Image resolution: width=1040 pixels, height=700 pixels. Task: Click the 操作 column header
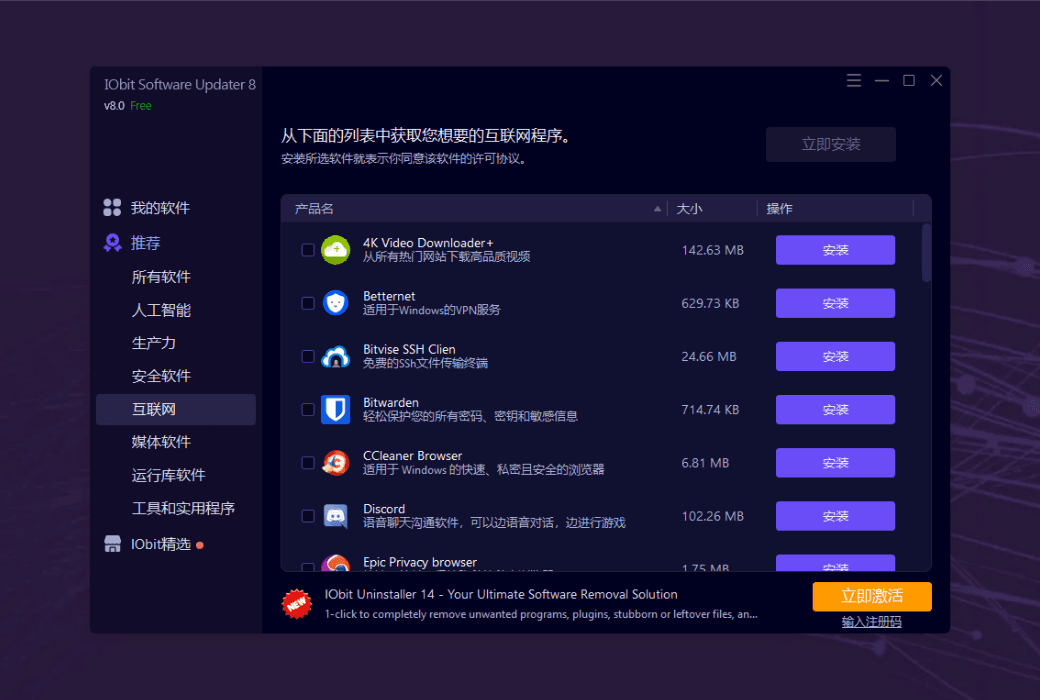[779, 208]
